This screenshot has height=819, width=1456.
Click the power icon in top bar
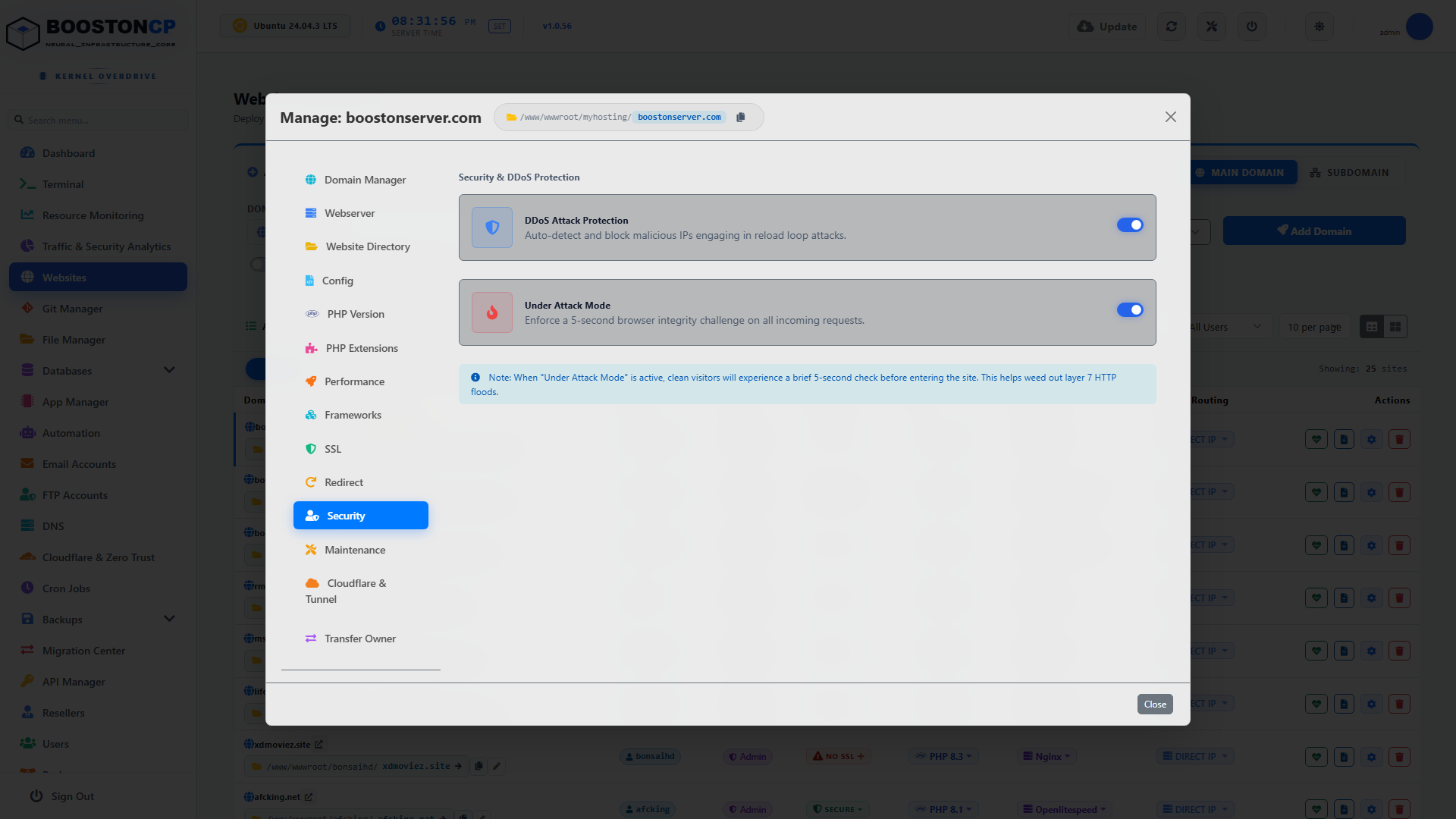point(1252,27)
